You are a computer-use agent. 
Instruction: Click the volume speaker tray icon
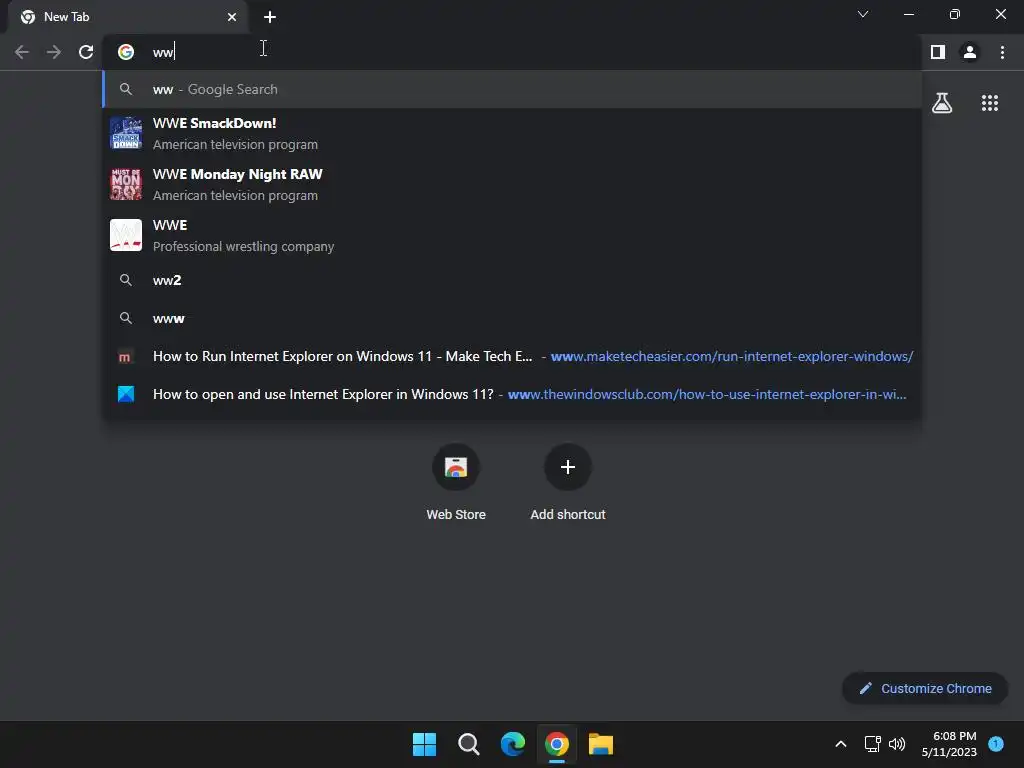[x=897, y=744]
